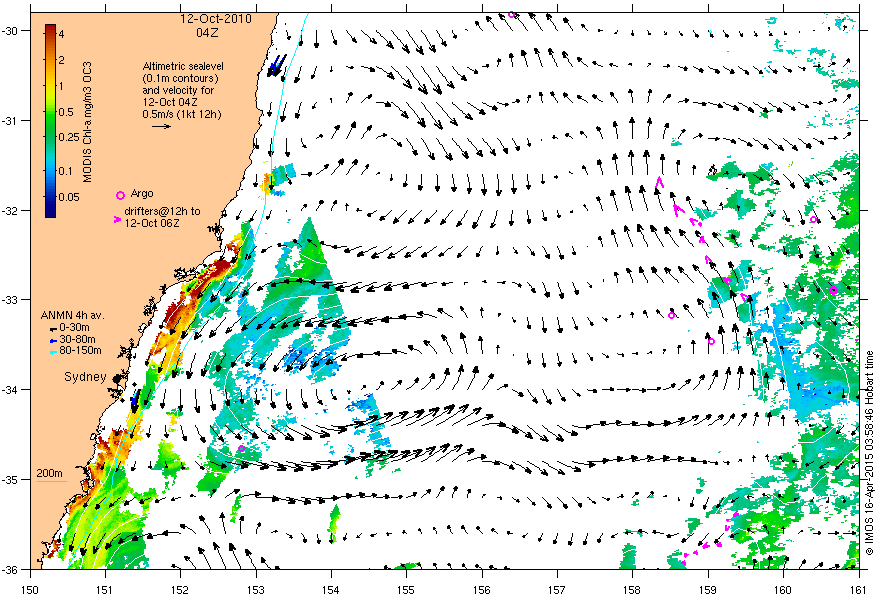Click the "Sydney" city label
Viewport: 880px width, 600px height.
(85, 377)
